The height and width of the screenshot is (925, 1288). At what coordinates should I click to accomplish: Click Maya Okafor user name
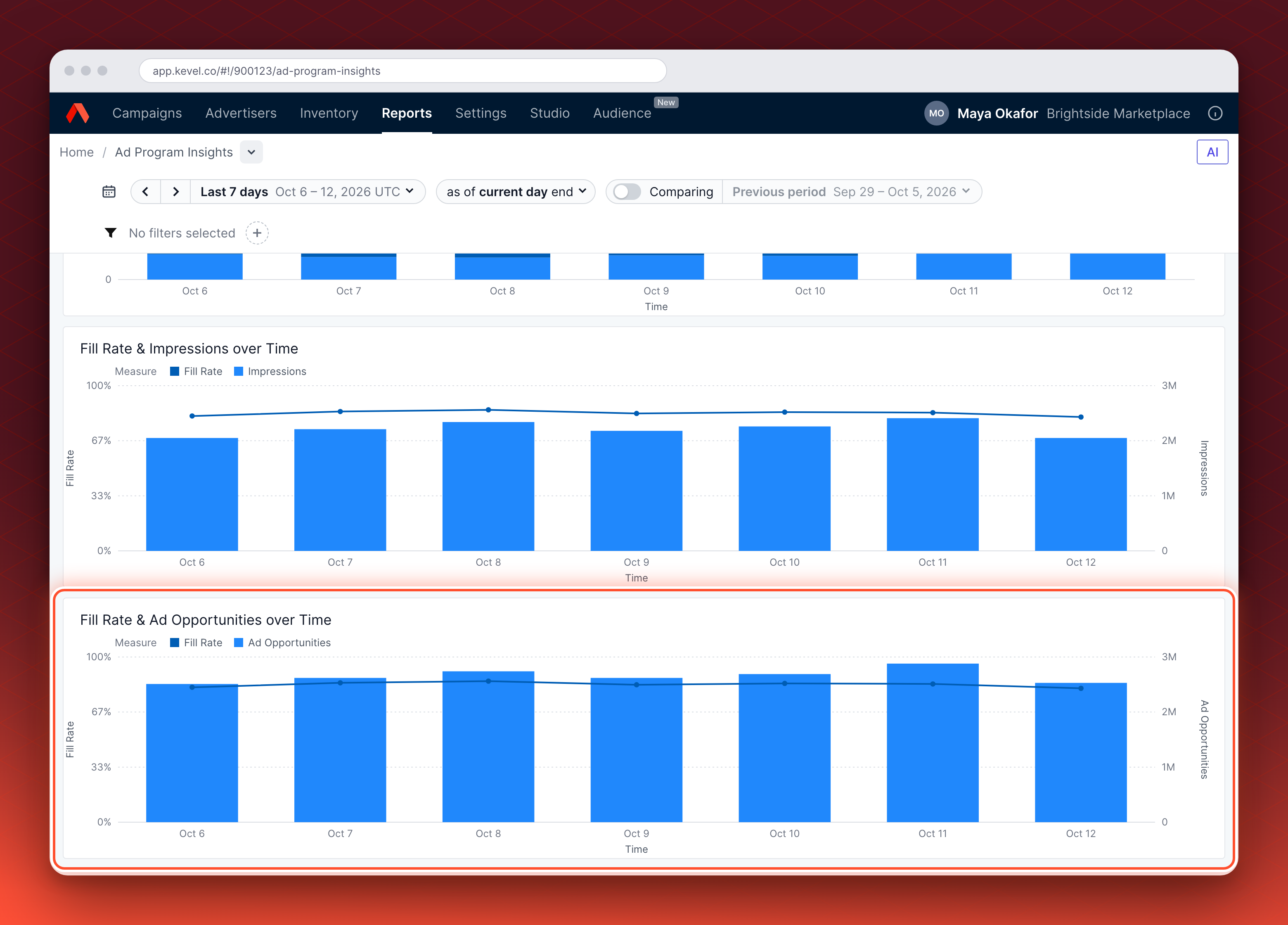point(997,113)
